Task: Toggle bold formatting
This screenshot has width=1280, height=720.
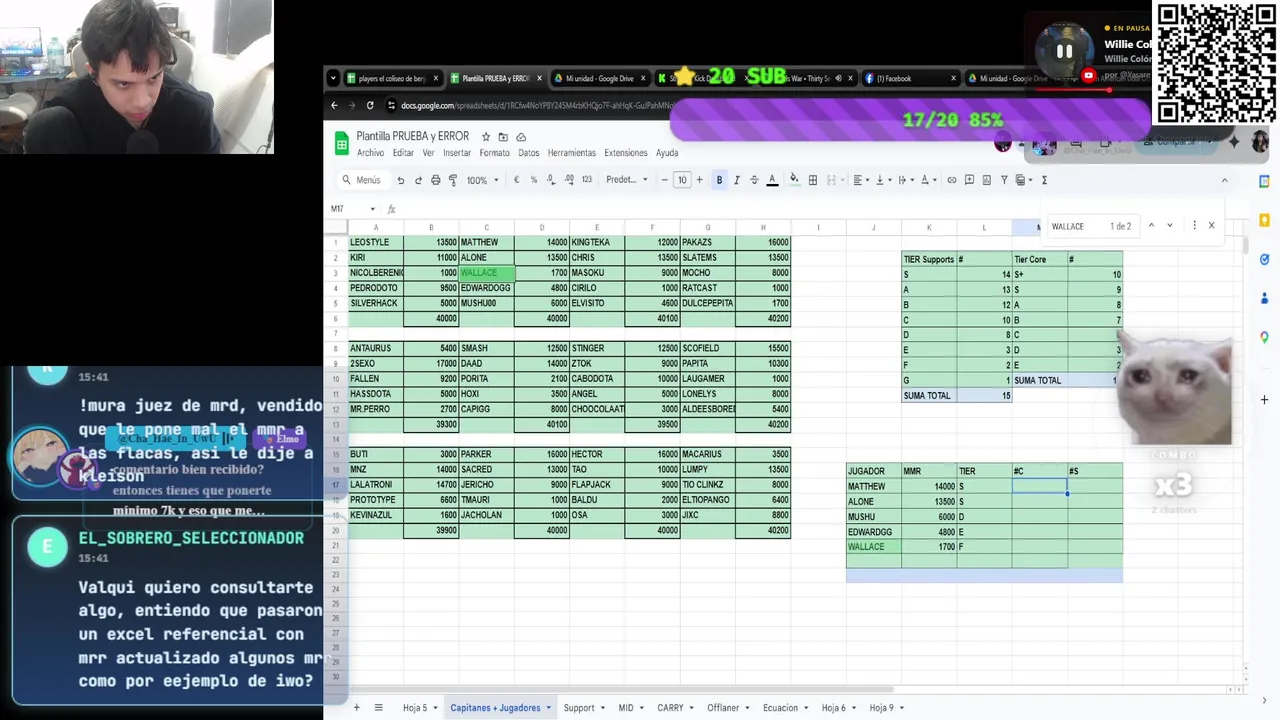Action: [x=719, y=180]
